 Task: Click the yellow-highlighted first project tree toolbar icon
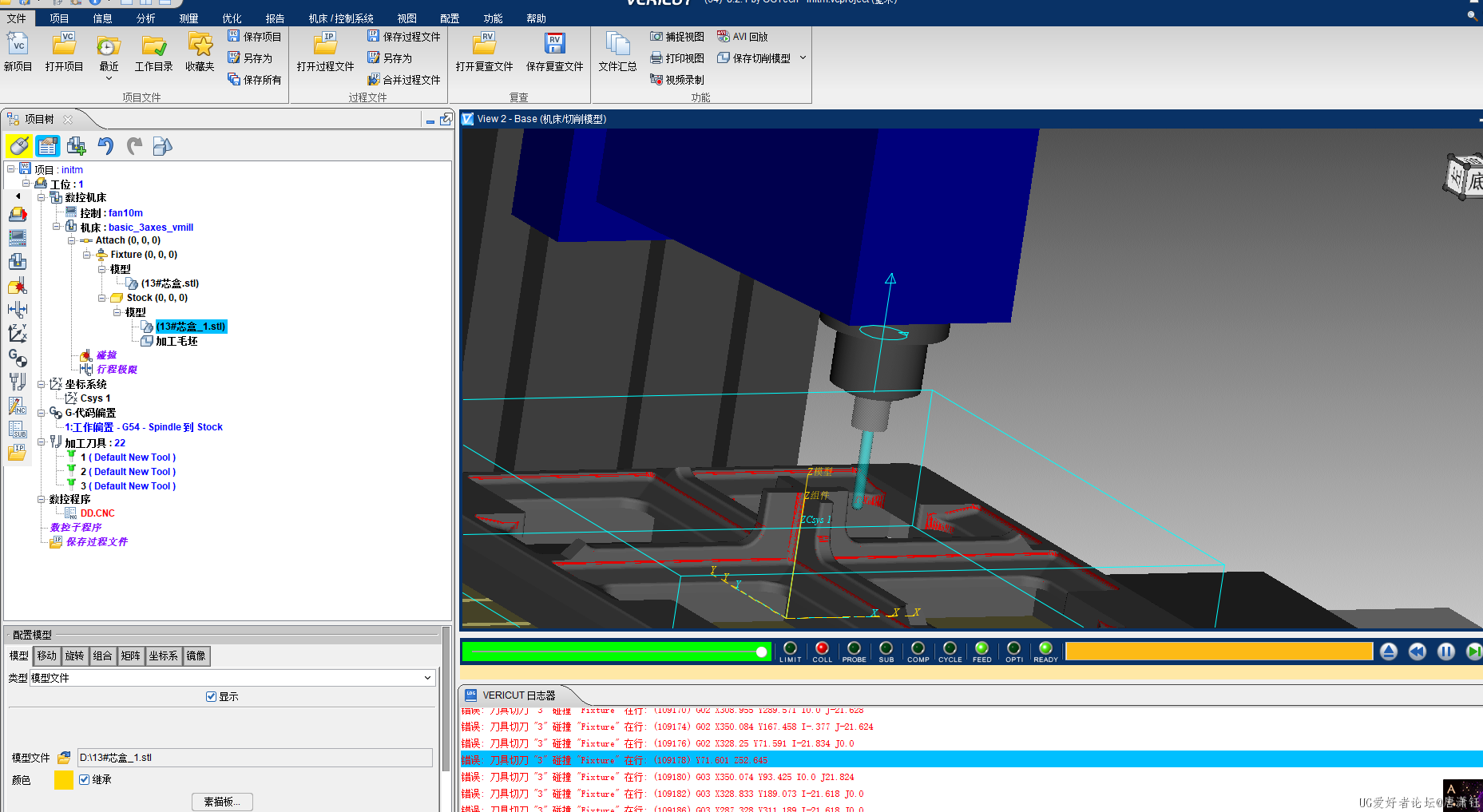point(19,146)
